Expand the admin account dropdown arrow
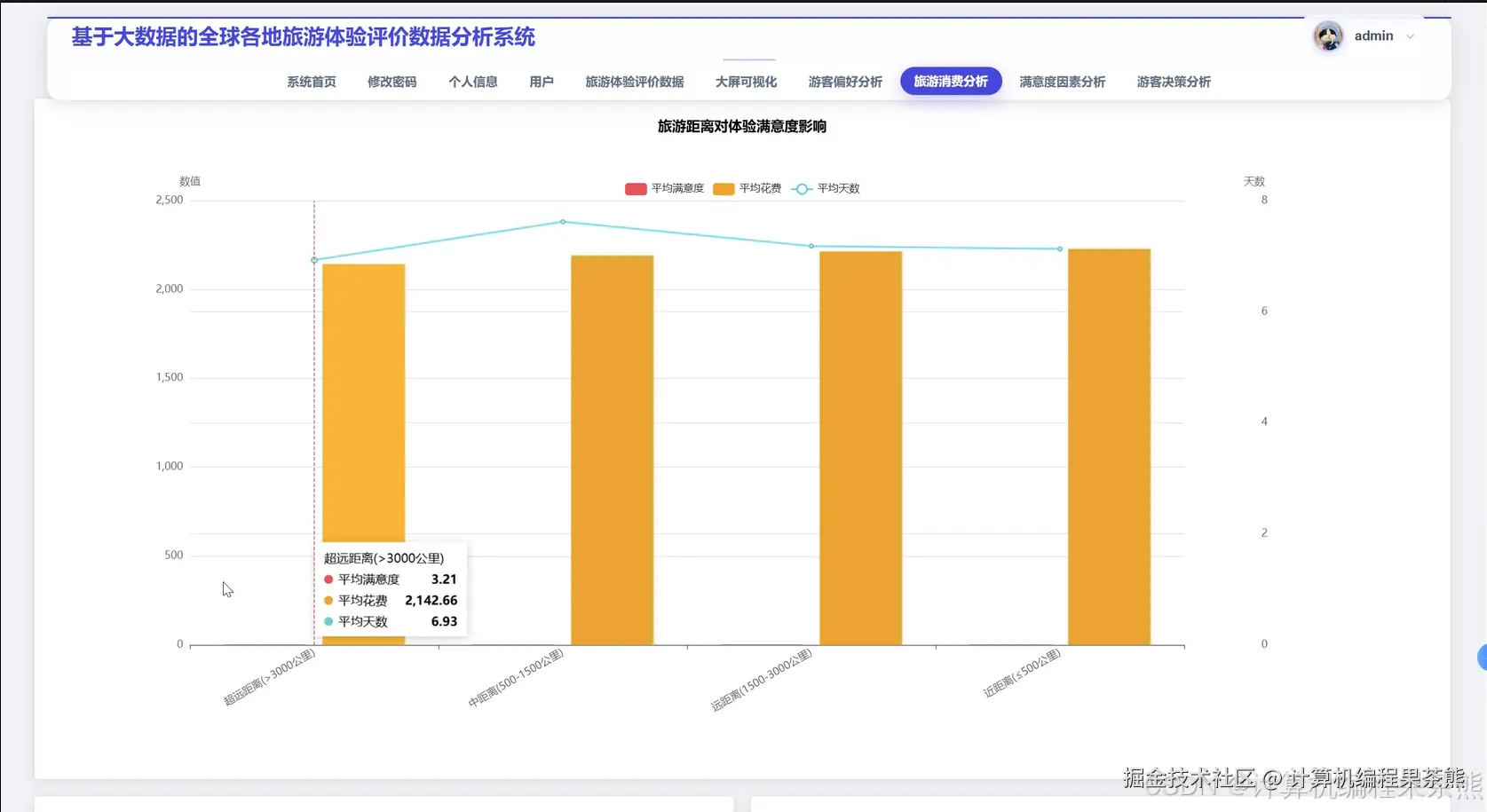The image size is (1487, 812). point(1410,36)
